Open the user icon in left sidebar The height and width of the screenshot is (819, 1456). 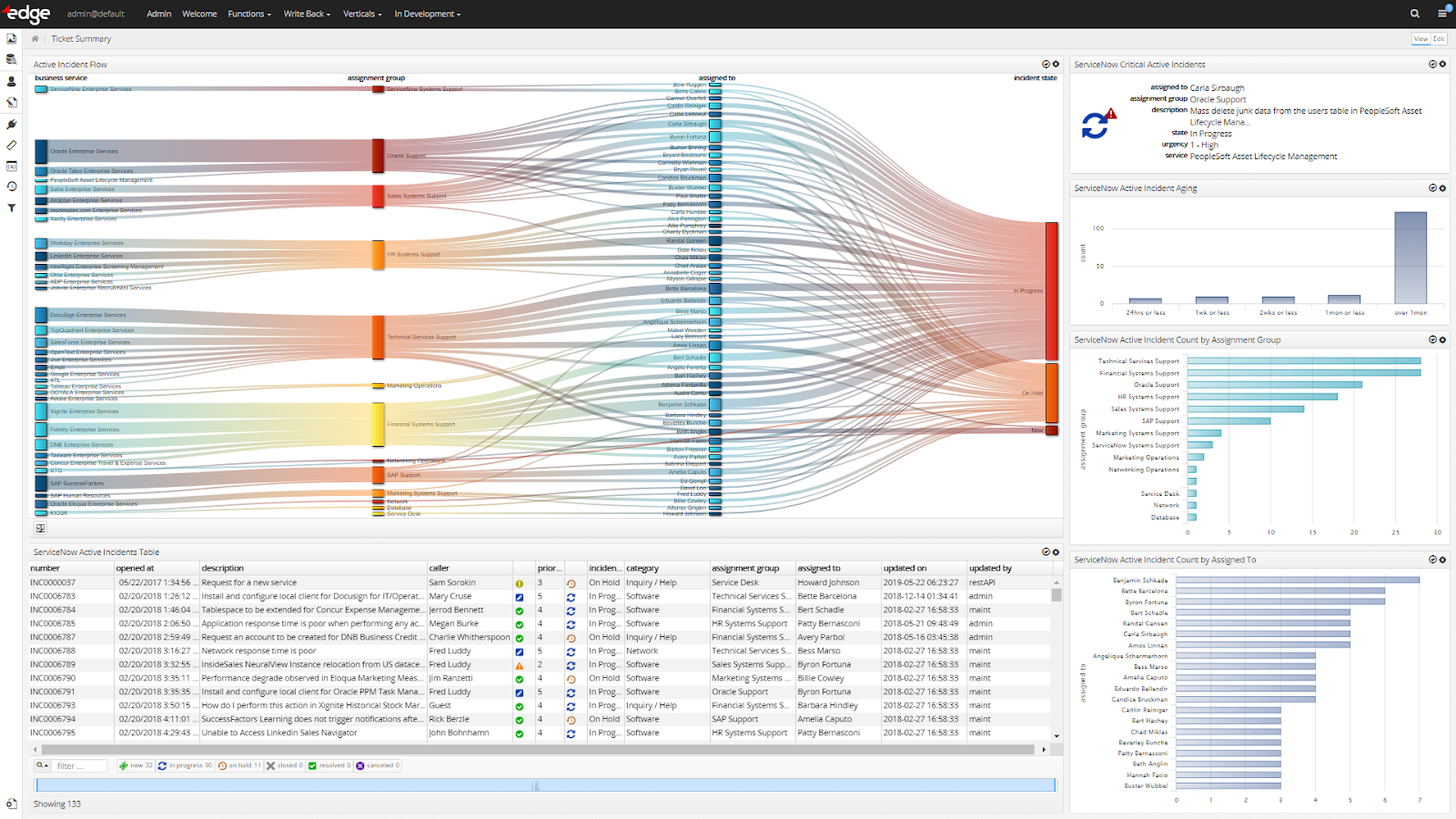click(12, 81)
